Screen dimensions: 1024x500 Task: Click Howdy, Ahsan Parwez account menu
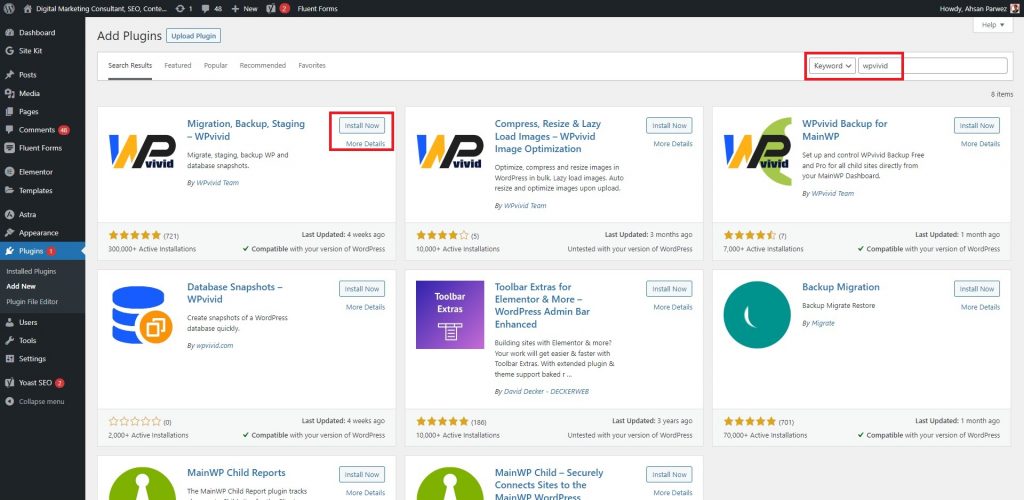click(979, 8)
